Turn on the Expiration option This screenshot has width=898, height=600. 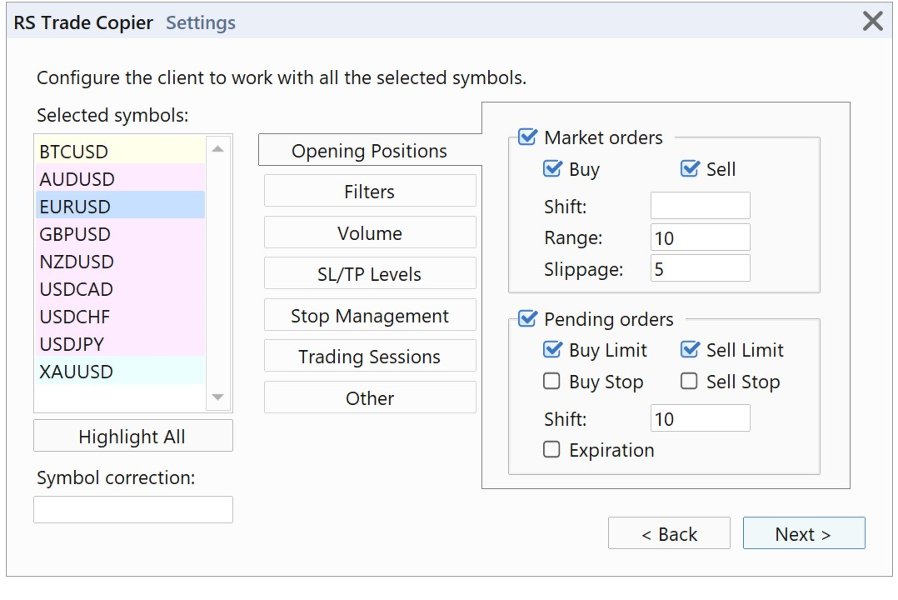pyautogui.click(x=552, y=450)
